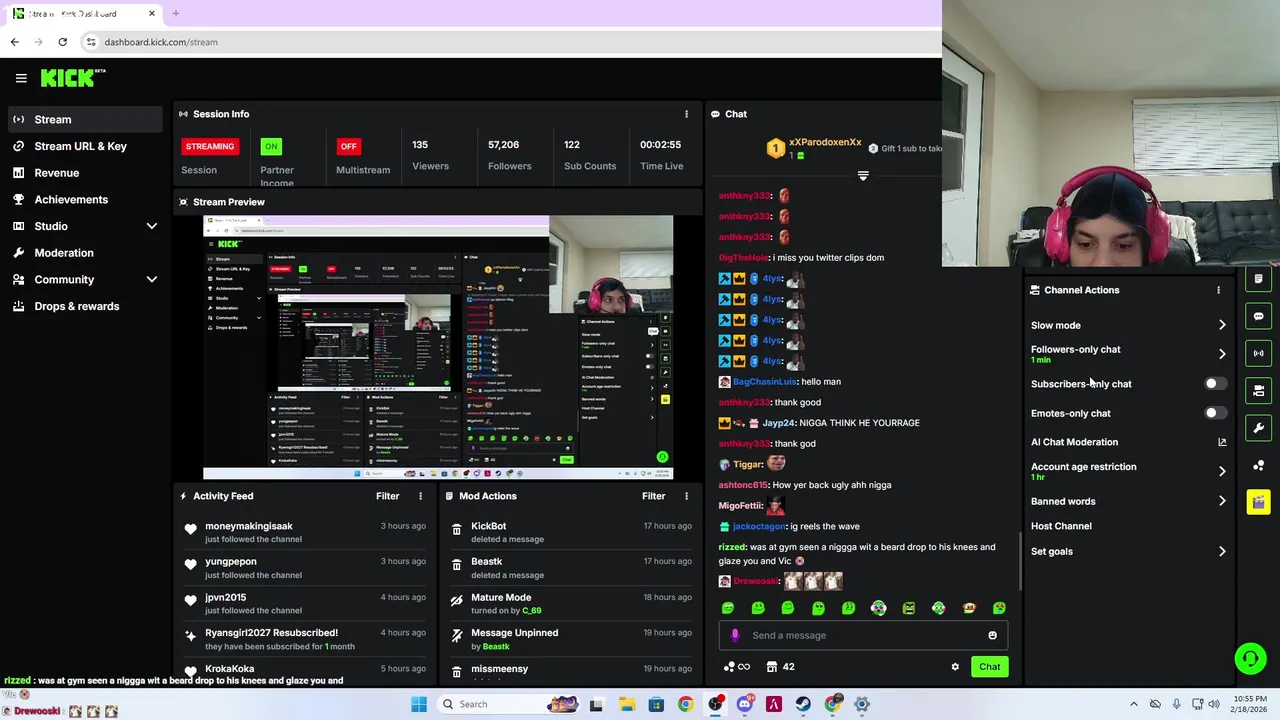1280x720 pixels.
Task: Toggle Subscribers-only chat switch
Action: click(1214, 384)
